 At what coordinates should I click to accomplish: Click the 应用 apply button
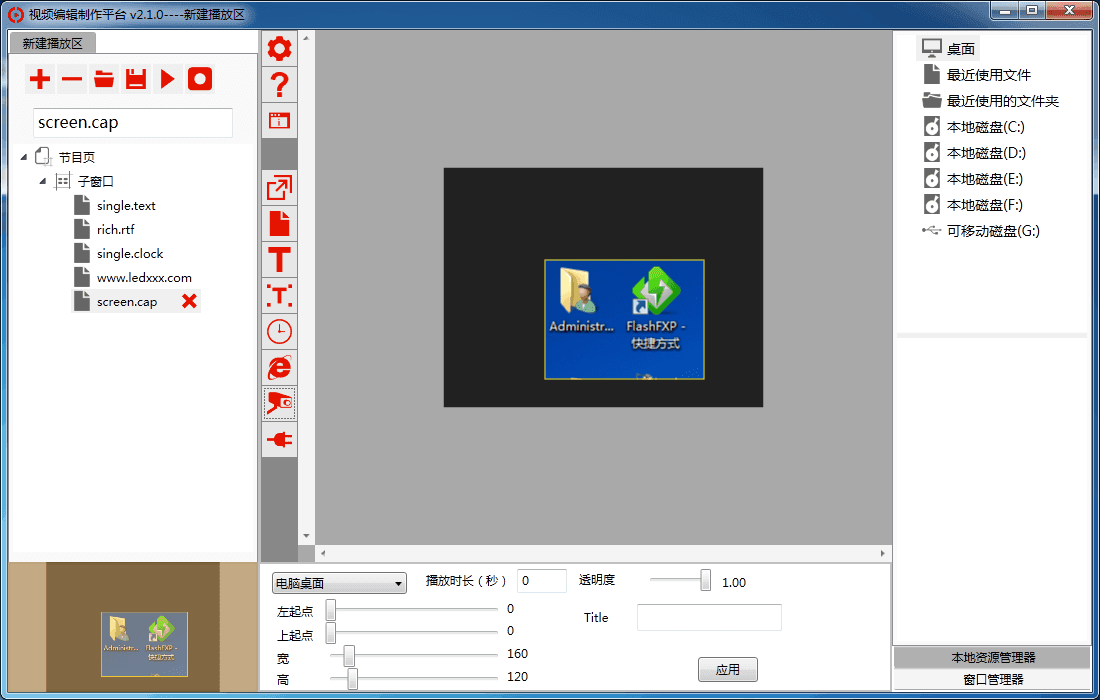[x=727, y=669]
